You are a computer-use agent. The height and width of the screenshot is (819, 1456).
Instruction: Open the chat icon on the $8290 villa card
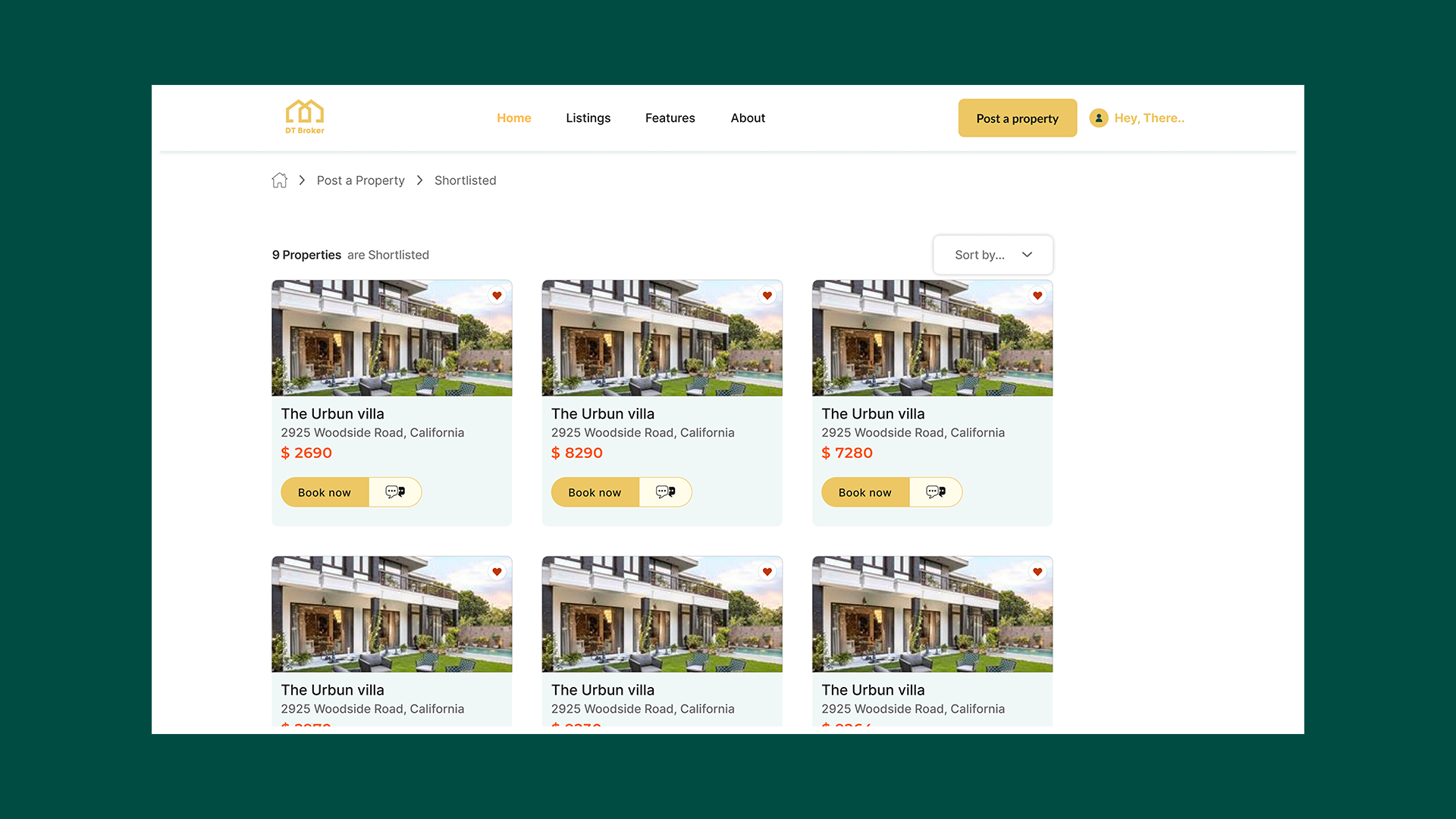click(x=665, y=491)
